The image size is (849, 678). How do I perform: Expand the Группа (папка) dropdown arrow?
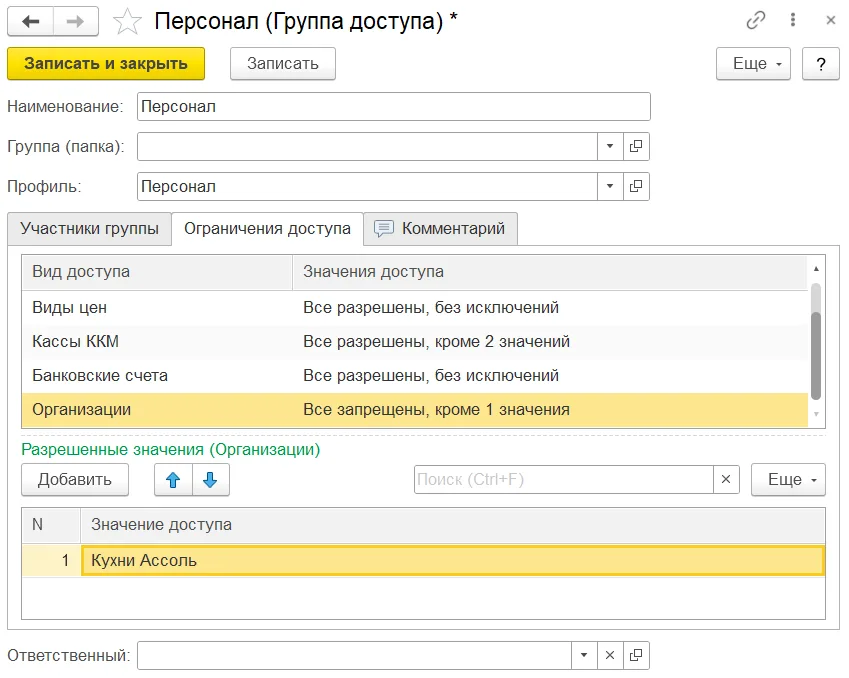610,146
